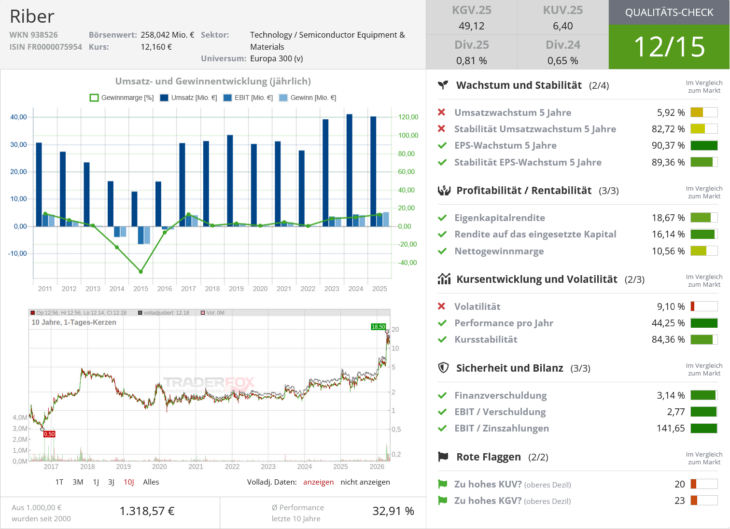Click the green 12/15 score box
The height and width of the screenshot is (529, 730).
point(669,47)
